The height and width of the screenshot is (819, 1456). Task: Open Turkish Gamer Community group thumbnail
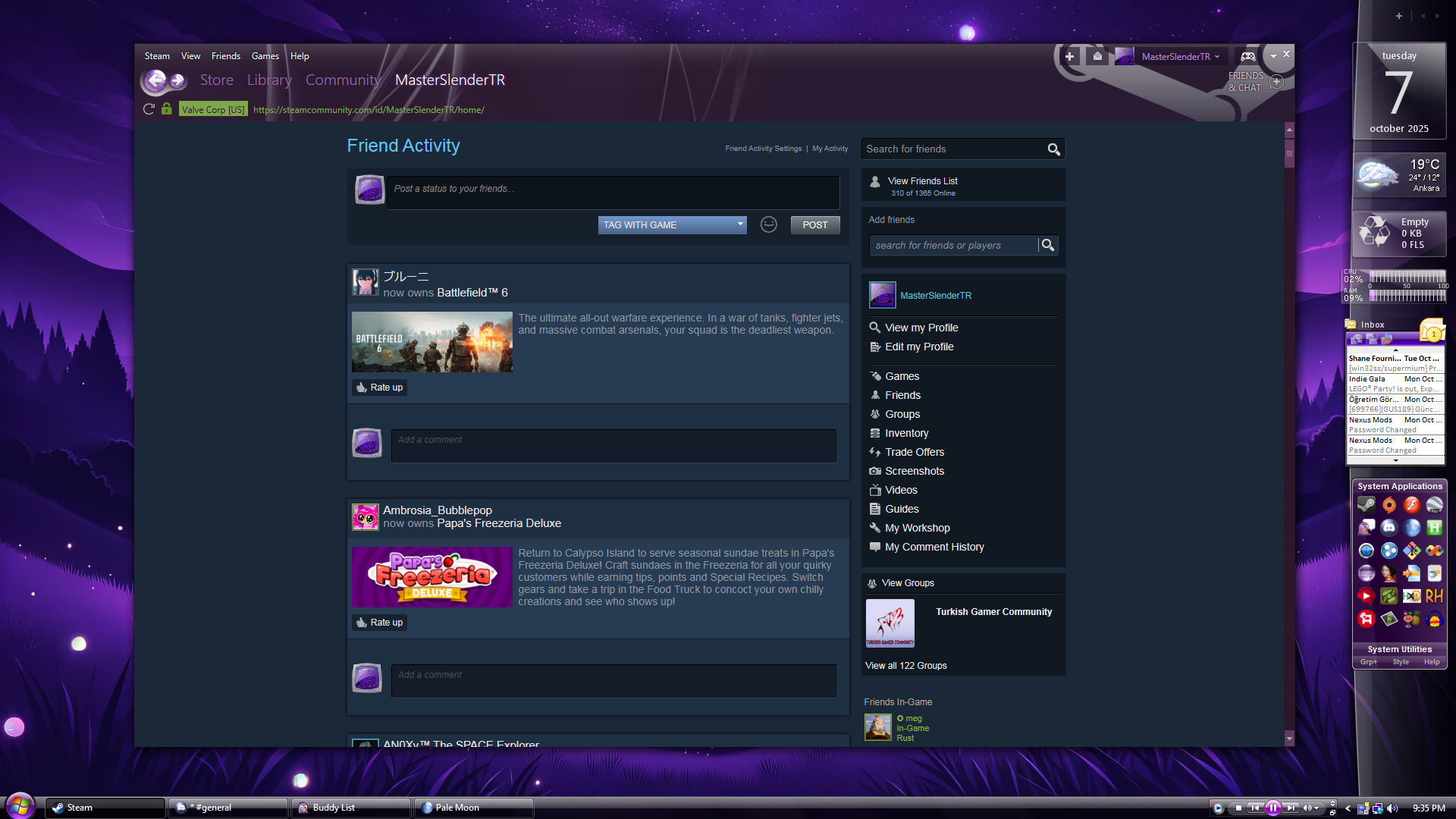click(890, 623)
